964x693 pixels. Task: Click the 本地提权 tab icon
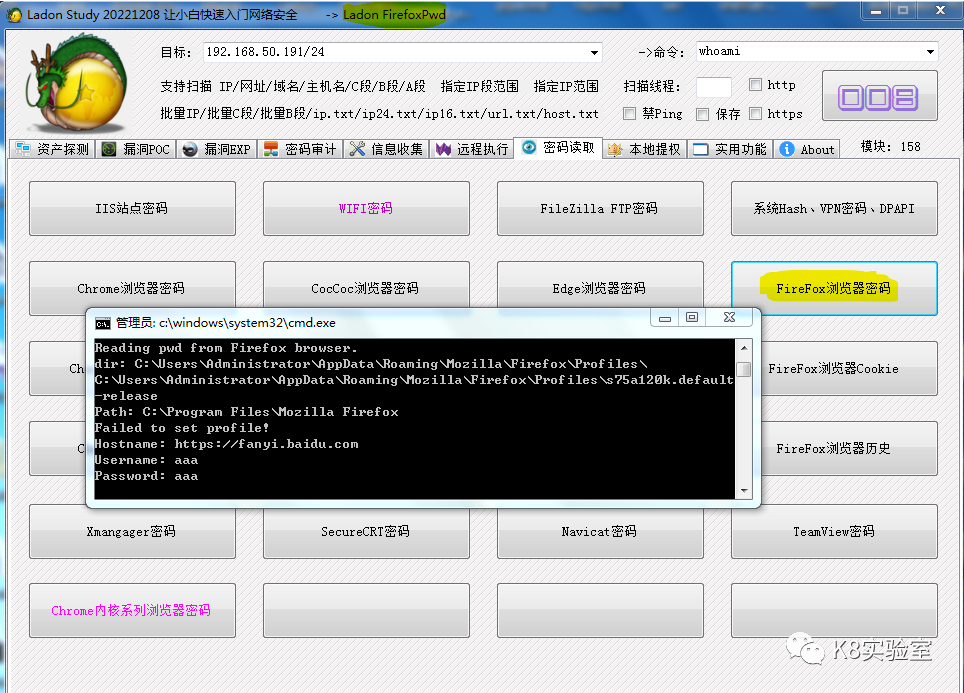pos(614,149)
